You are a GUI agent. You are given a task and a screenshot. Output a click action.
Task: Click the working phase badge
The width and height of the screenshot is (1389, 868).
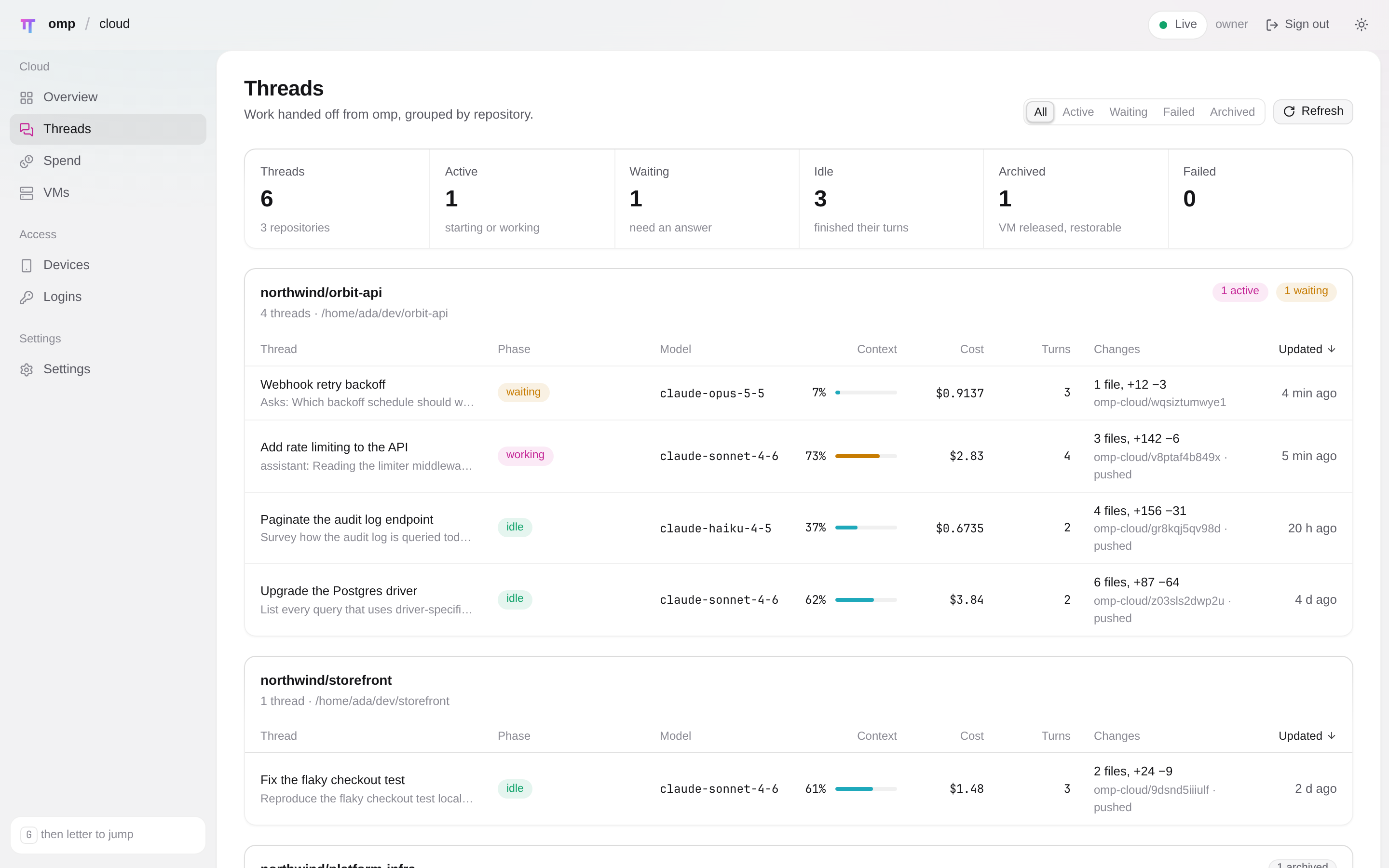[525, 455]
